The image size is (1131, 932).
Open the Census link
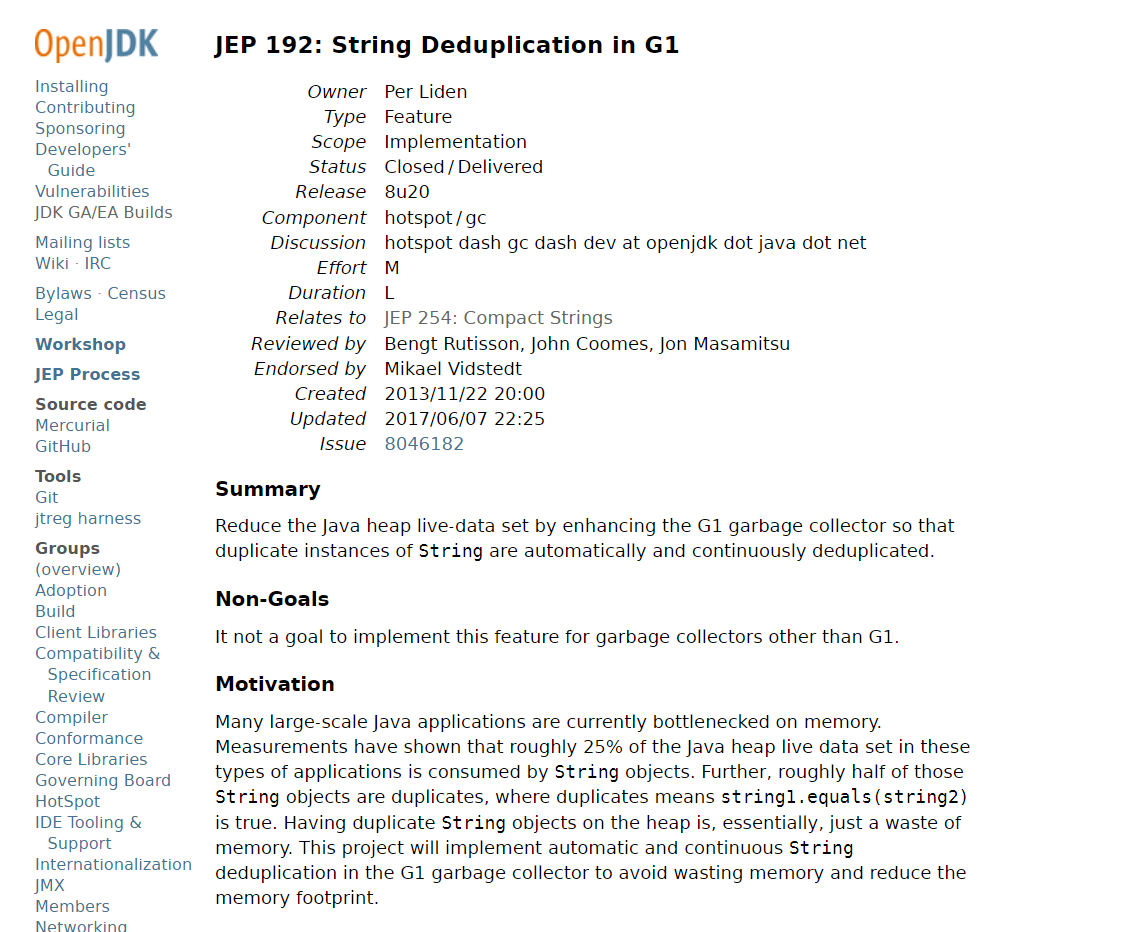point(136,294)
